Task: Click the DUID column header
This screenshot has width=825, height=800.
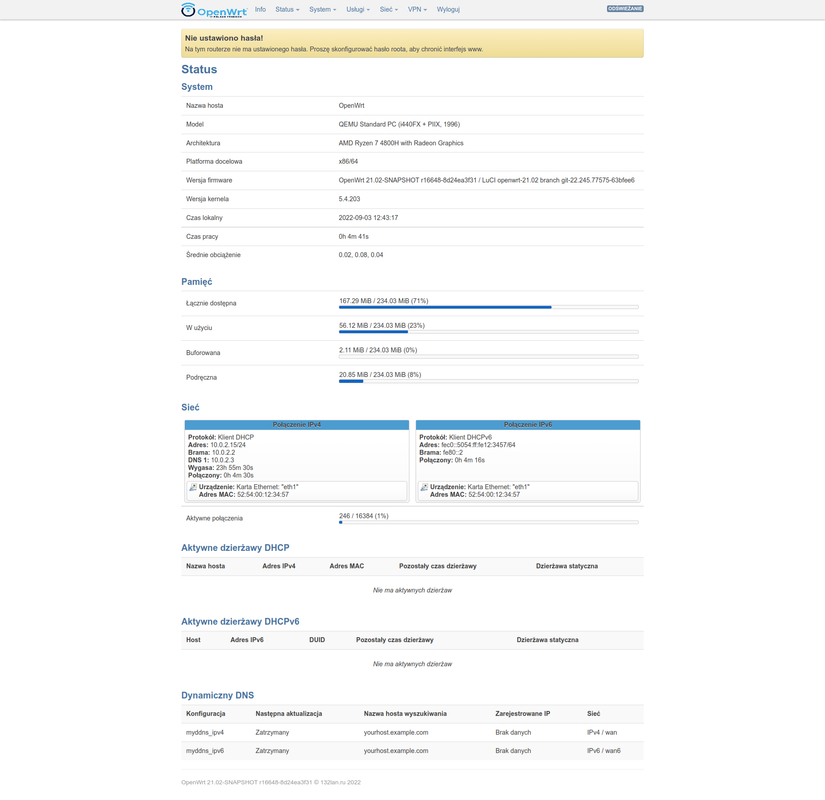Action: (317, 640)
